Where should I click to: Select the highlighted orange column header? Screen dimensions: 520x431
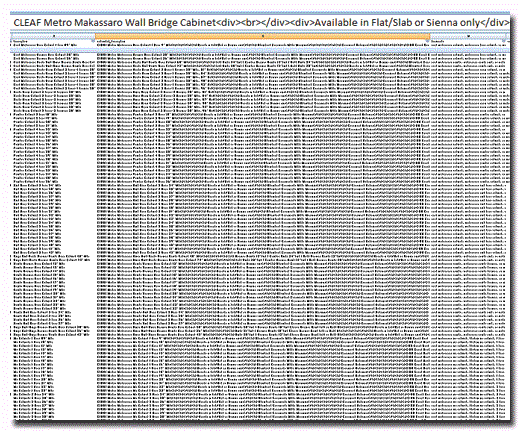pos(263,36)
